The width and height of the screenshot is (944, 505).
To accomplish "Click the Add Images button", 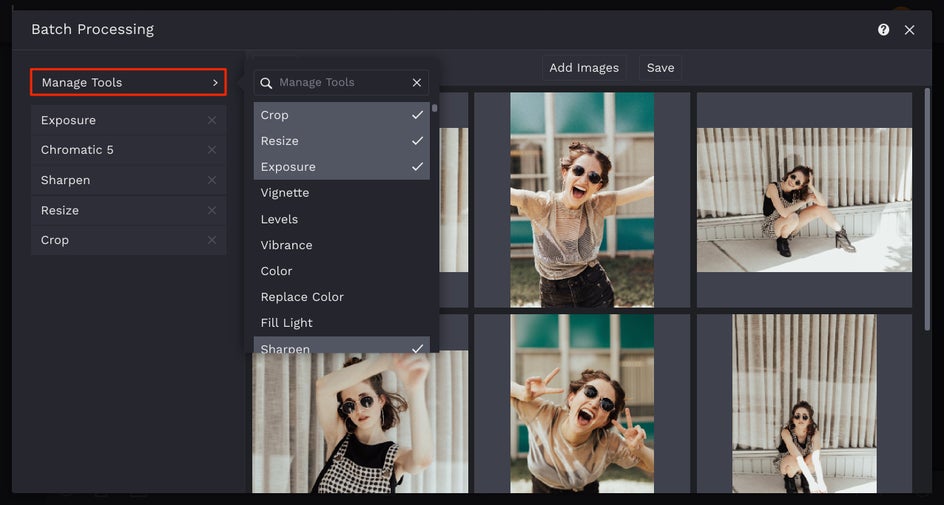I will point(584,68).
